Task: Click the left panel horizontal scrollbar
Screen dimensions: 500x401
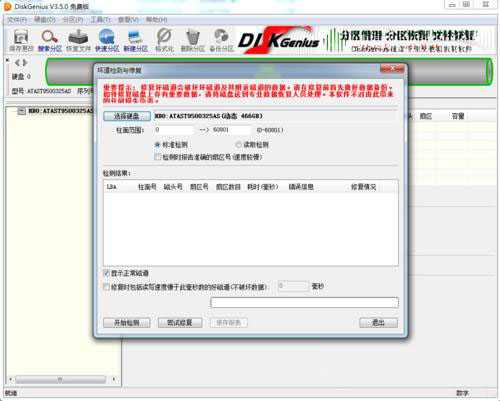Action: [62, 379]
